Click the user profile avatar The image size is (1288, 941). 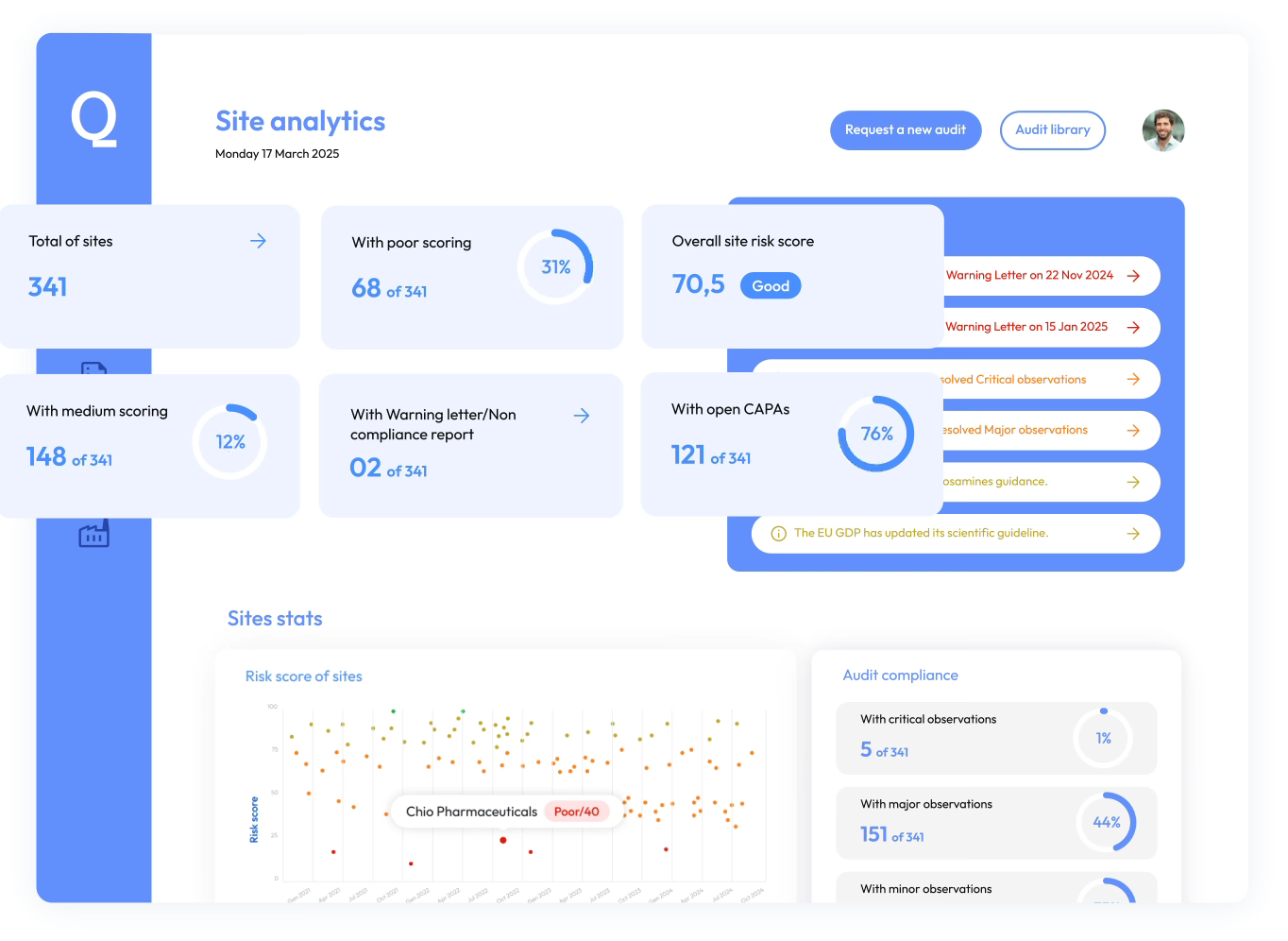1162,130
